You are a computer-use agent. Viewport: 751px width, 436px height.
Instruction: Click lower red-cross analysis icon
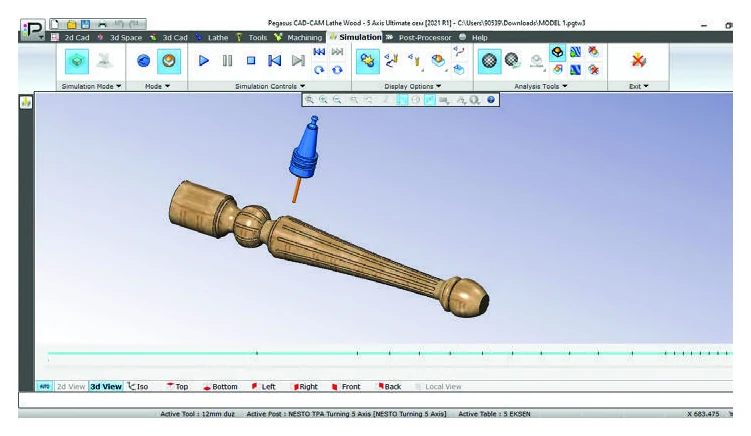(593, 70)
